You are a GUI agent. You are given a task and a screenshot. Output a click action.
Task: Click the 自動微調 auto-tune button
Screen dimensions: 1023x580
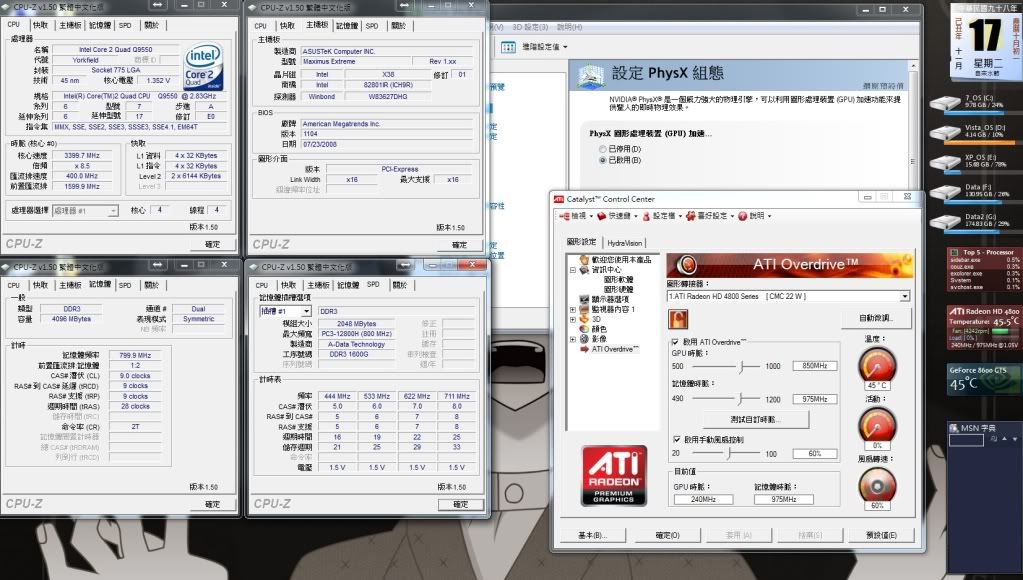coord(876,318)
